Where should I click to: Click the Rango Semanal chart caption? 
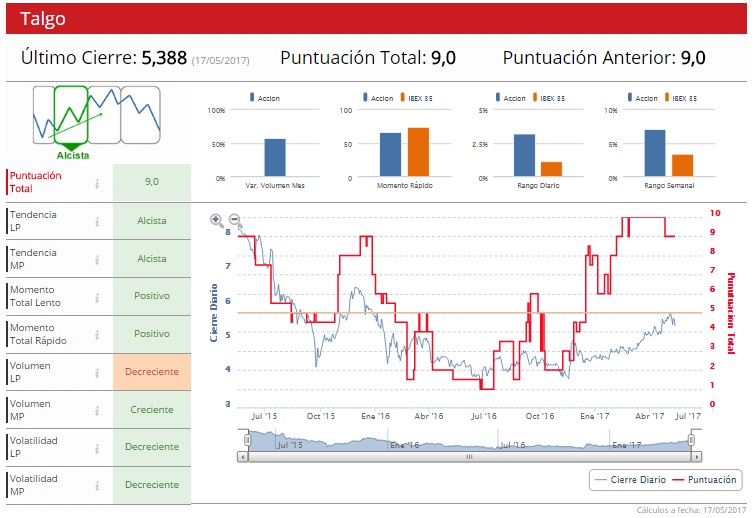[x=669, y=186]
